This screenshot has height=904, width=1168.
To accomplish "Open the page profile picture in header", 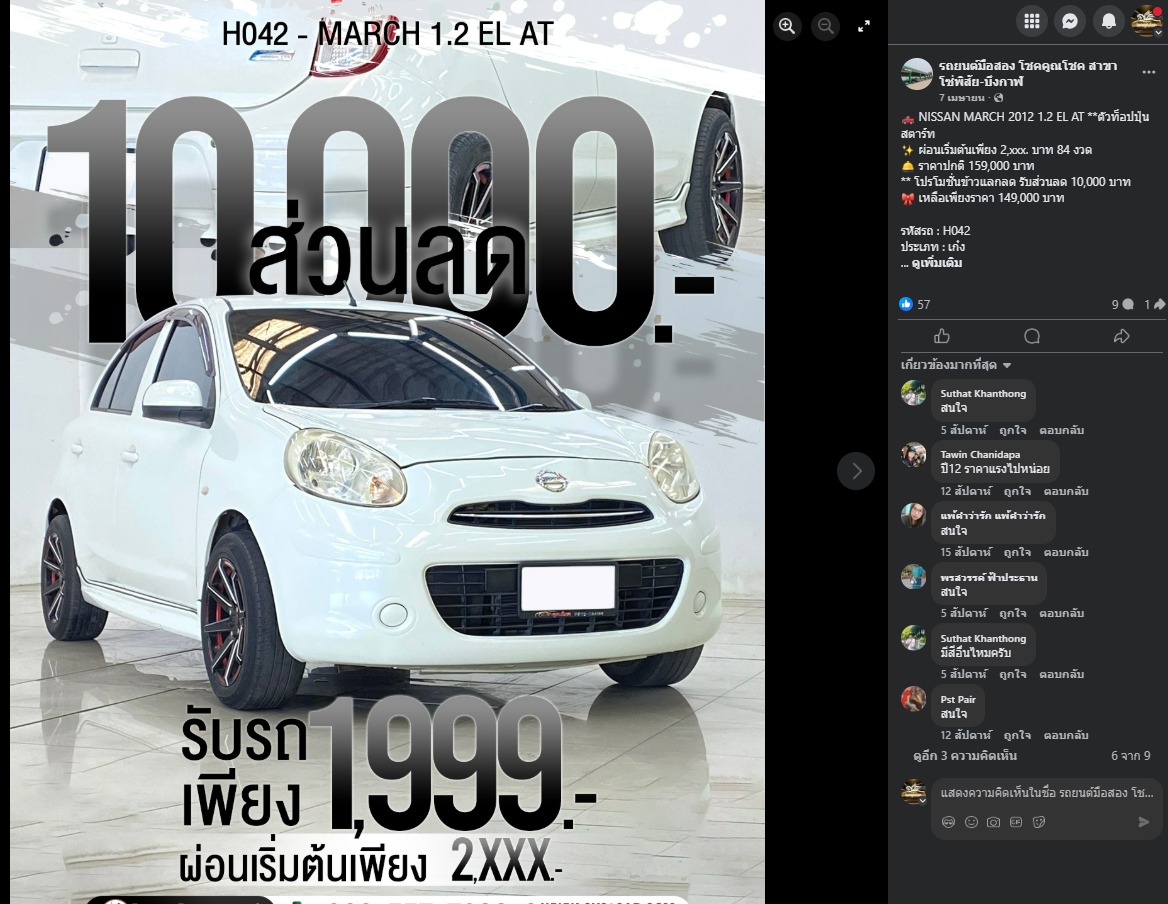I will pos(916,74).
